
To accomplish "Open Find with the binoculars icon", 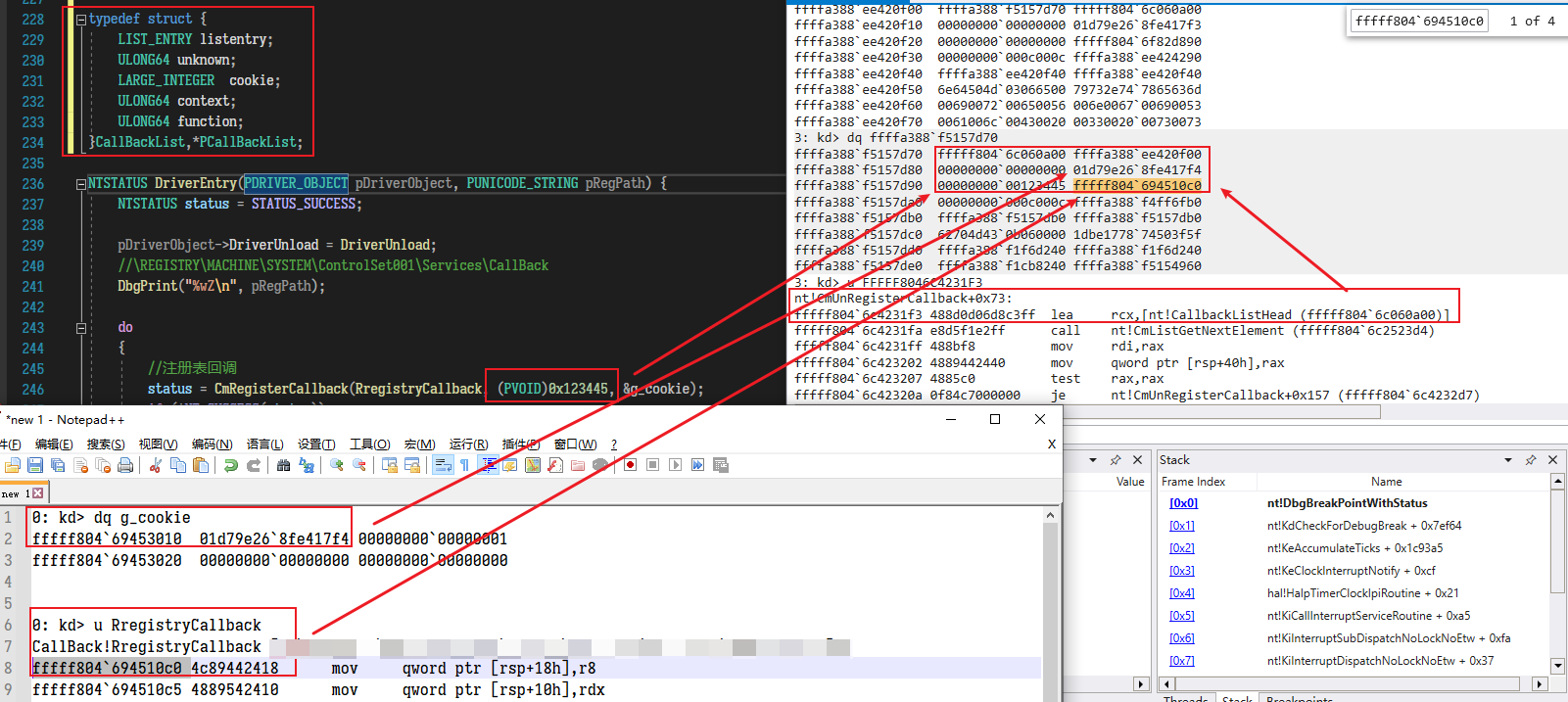I will coord(283,465).
